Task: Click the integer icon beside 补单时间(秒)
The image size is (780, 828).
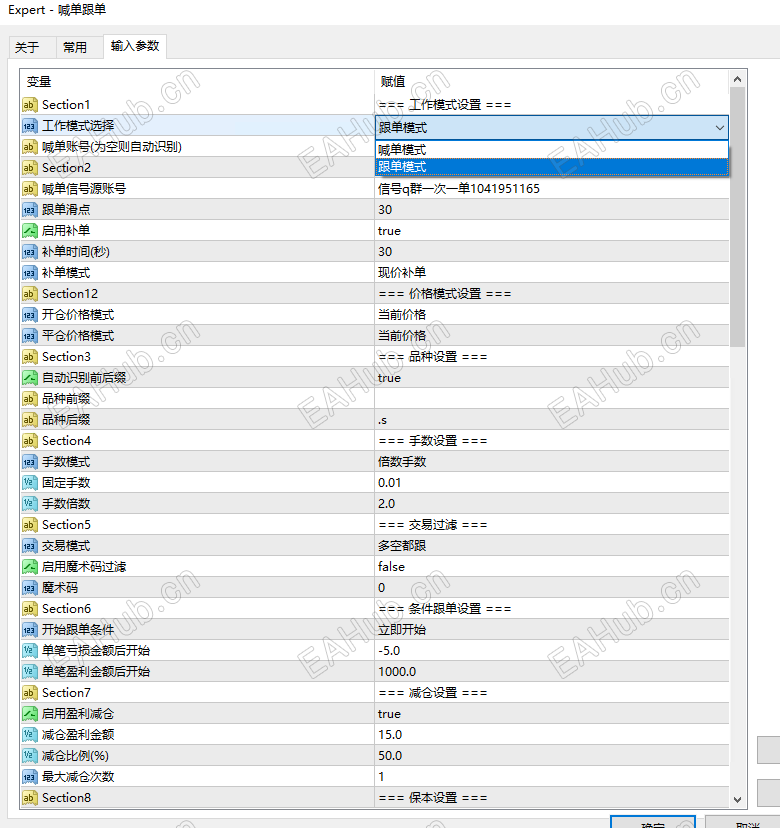Action: tap(30, 252)
